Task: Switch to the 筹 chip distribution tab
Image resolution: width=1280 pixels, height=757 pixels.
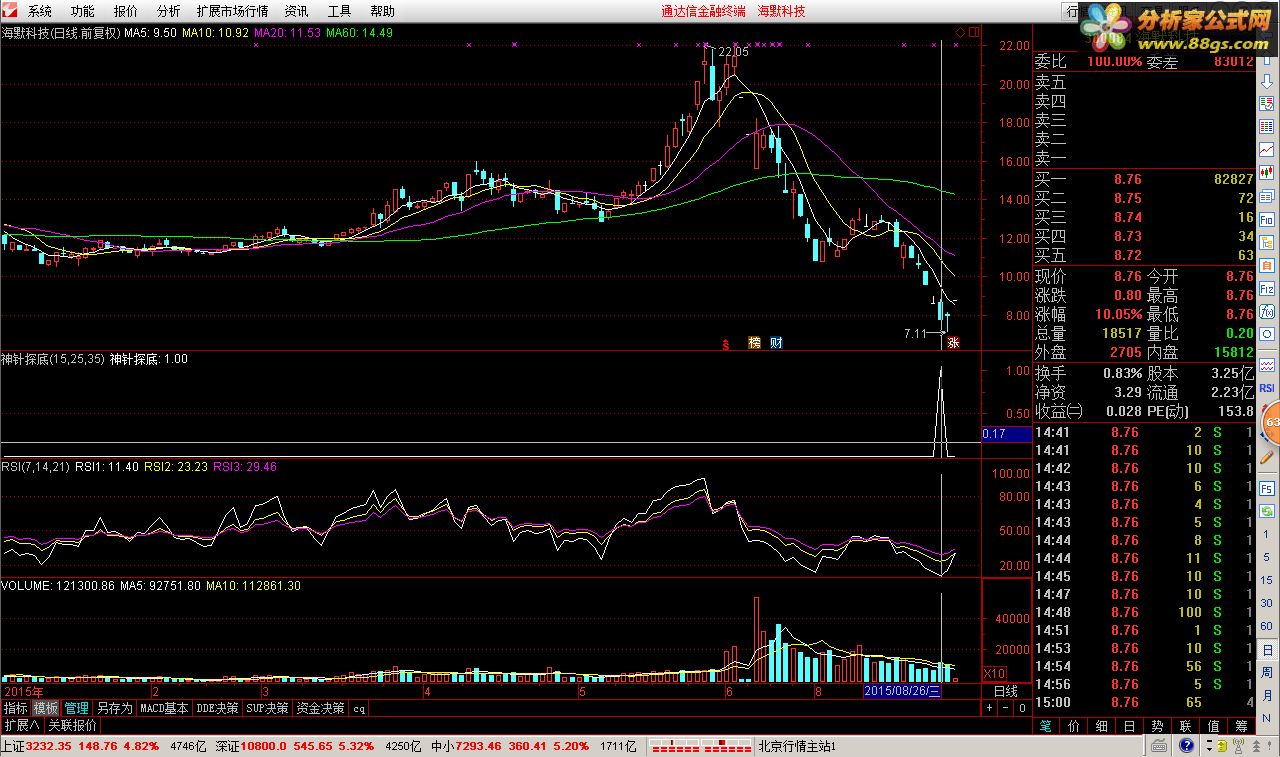Action: click(1241, 726)
